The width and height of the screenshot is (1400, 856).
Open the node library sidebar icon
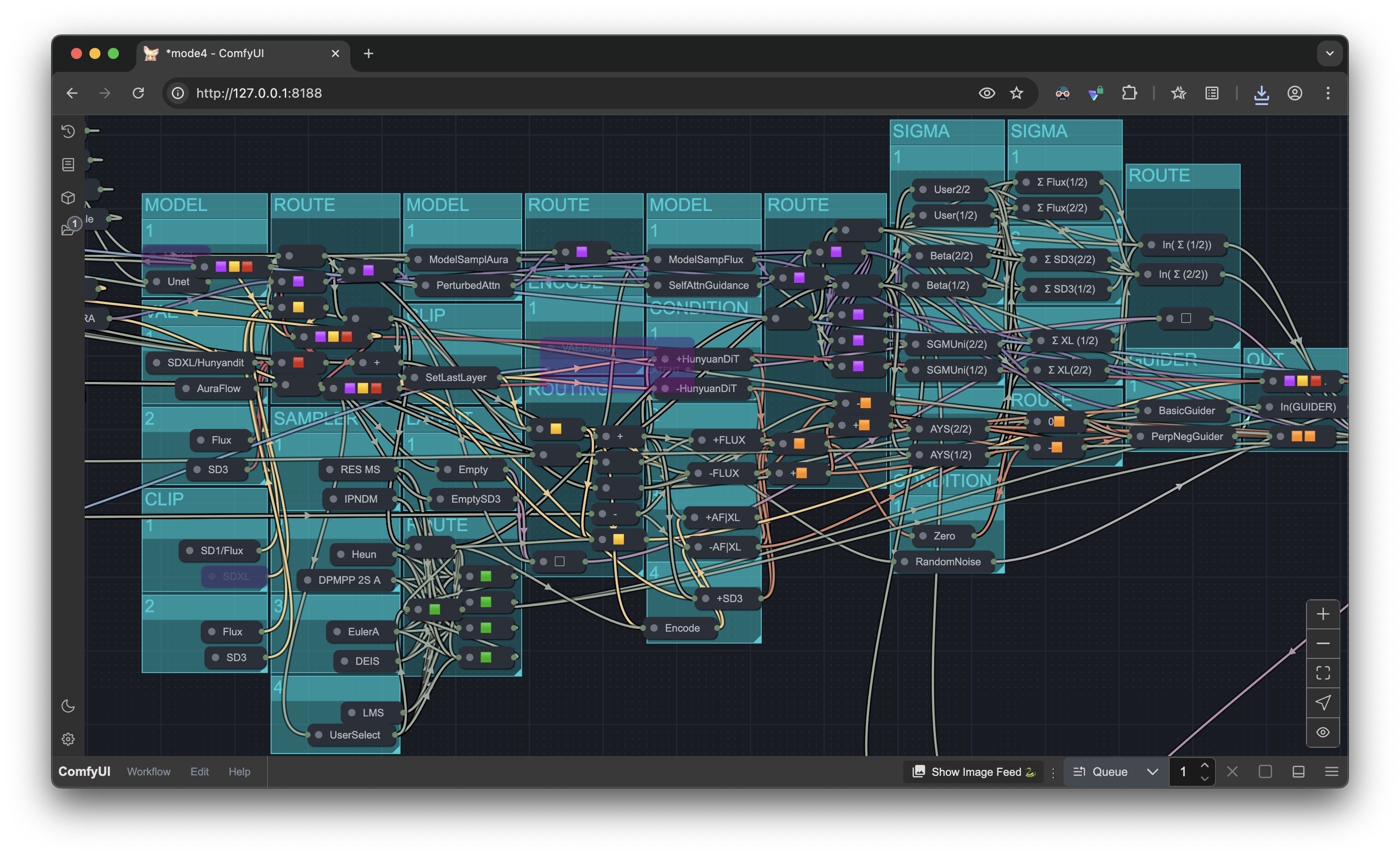point(68,165)
